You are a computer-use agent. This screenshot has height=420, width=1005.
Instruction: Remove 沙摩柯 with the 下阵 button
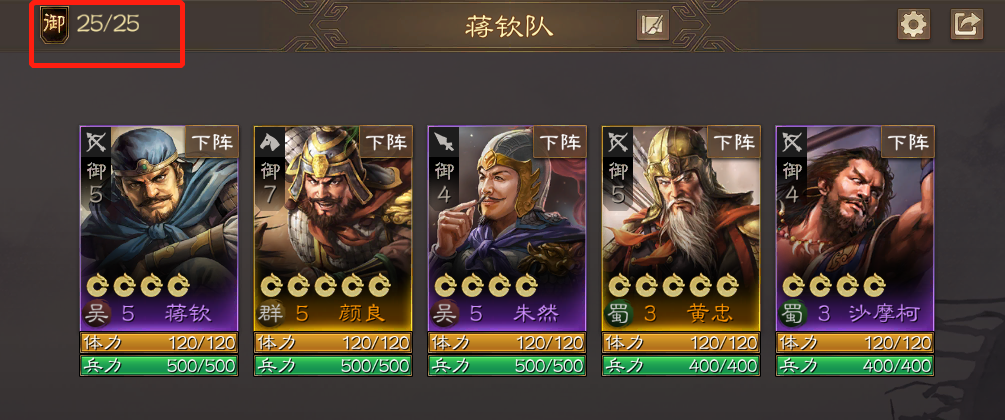[x=908, y=142]
